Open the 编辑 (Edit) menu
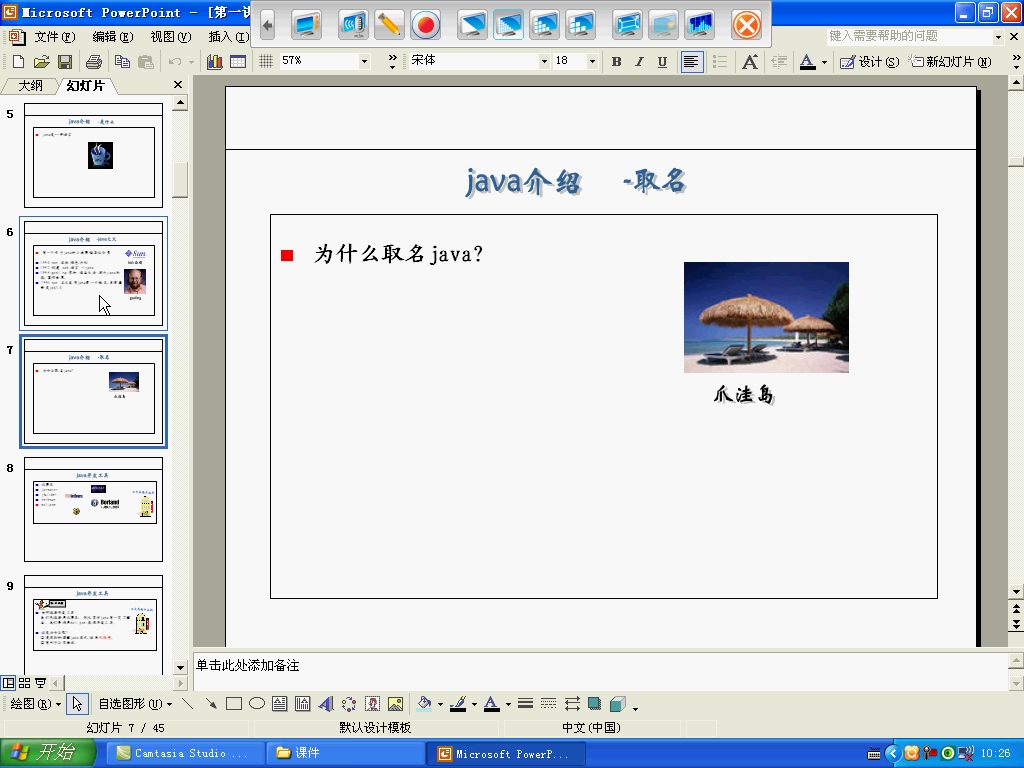Viewport: 1024px width, 768px height. 113,37
